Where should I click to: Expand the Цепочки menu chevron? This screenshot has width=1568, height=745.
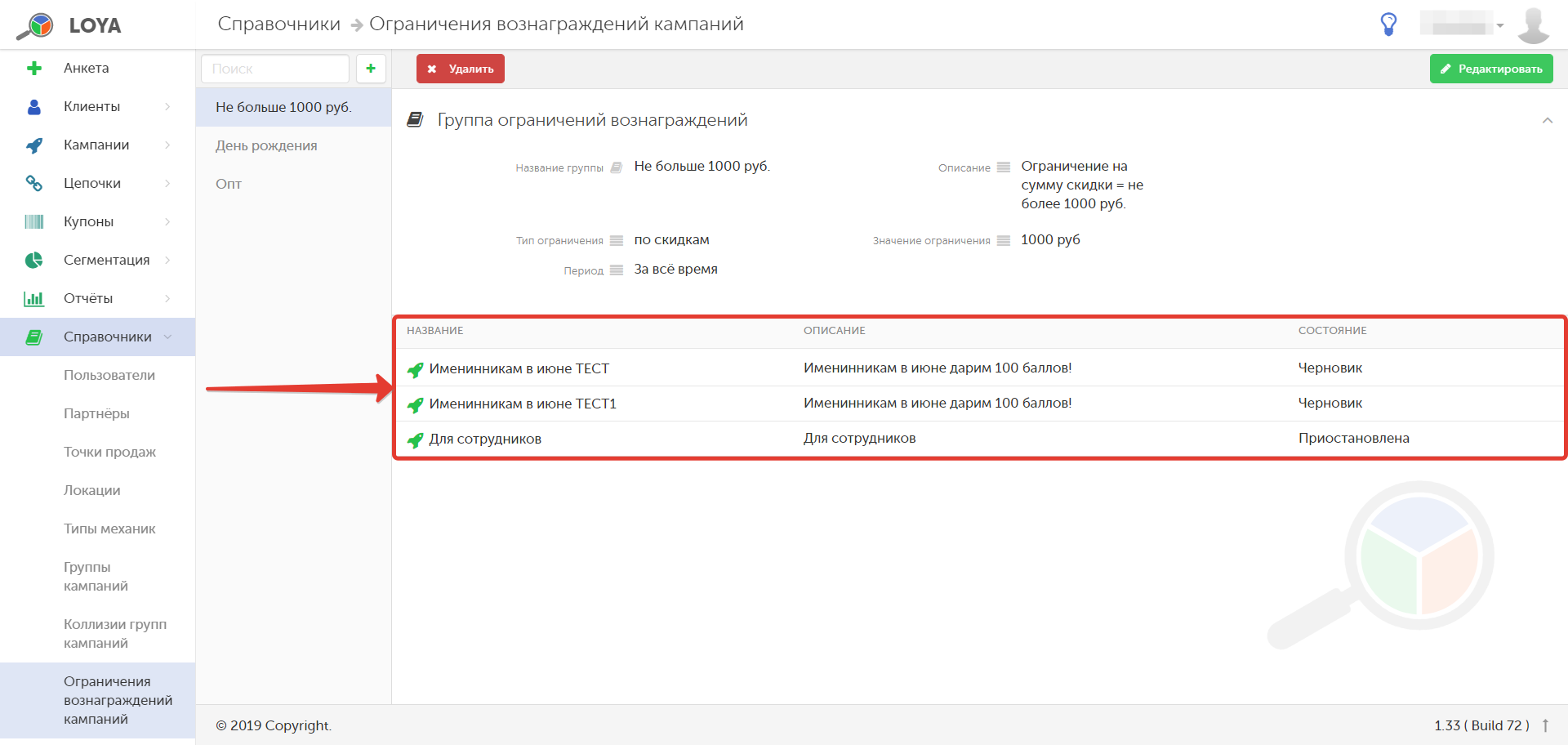click(x=167, y=184)
